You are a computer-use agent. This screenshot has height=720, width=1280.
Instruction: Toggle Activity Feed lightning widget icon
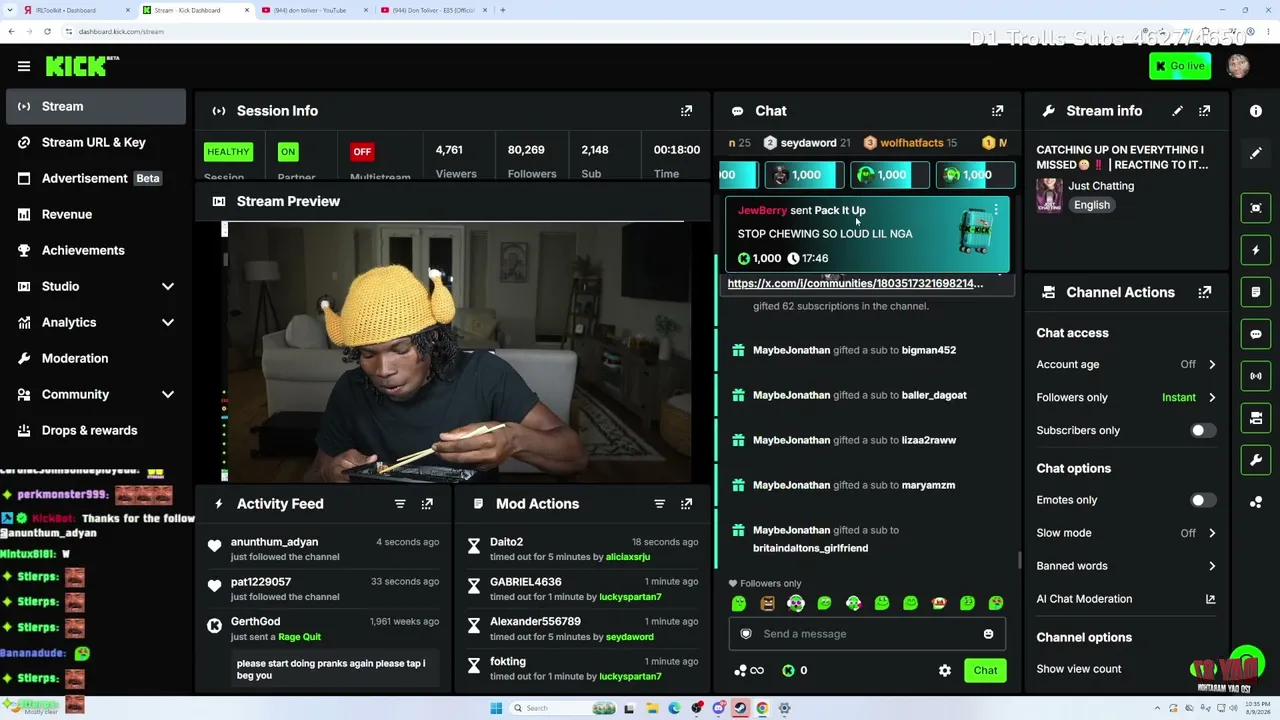click(x=1256, y=250)
